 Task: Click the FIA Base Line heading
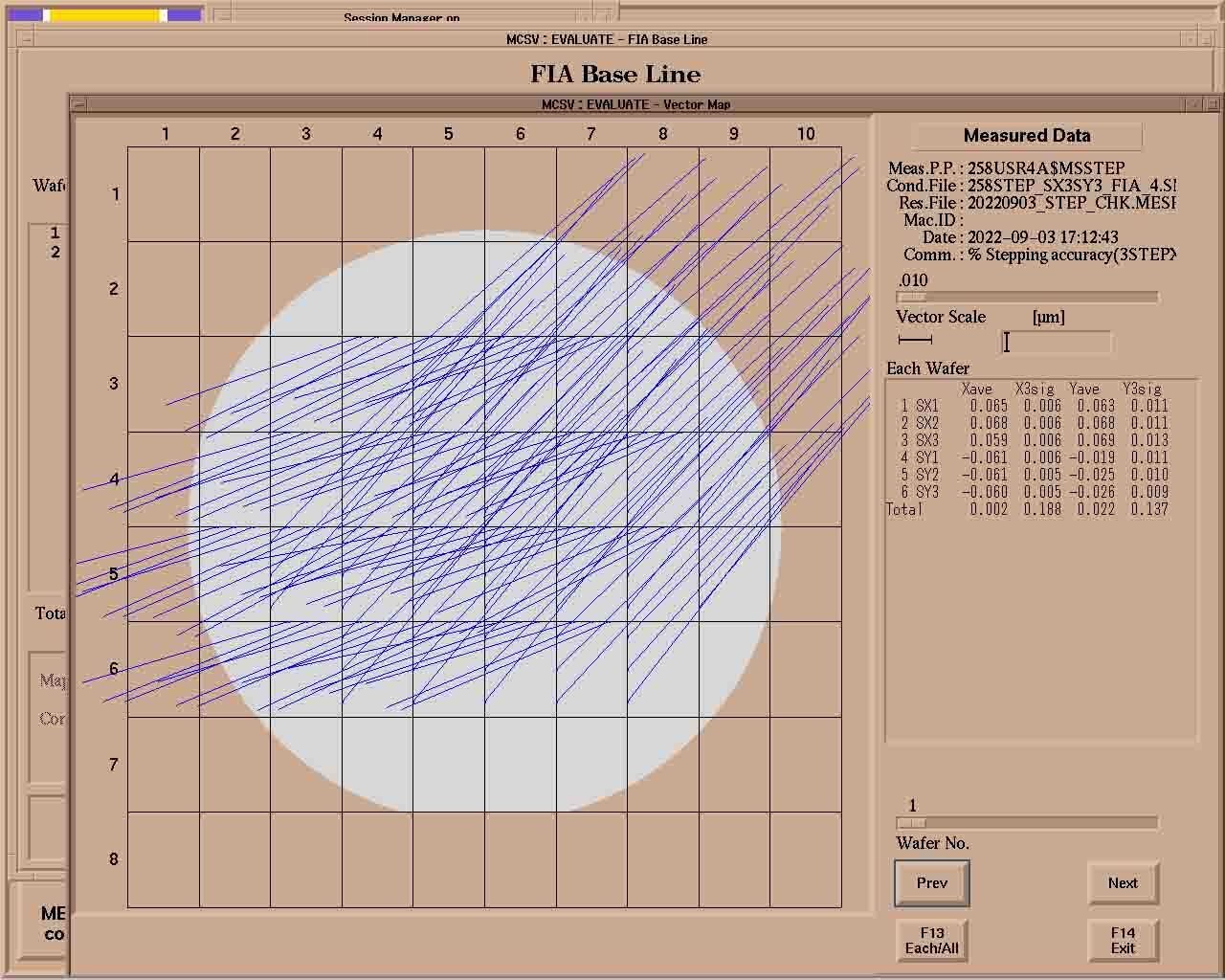pyautogui.click(x=615, y=75)
